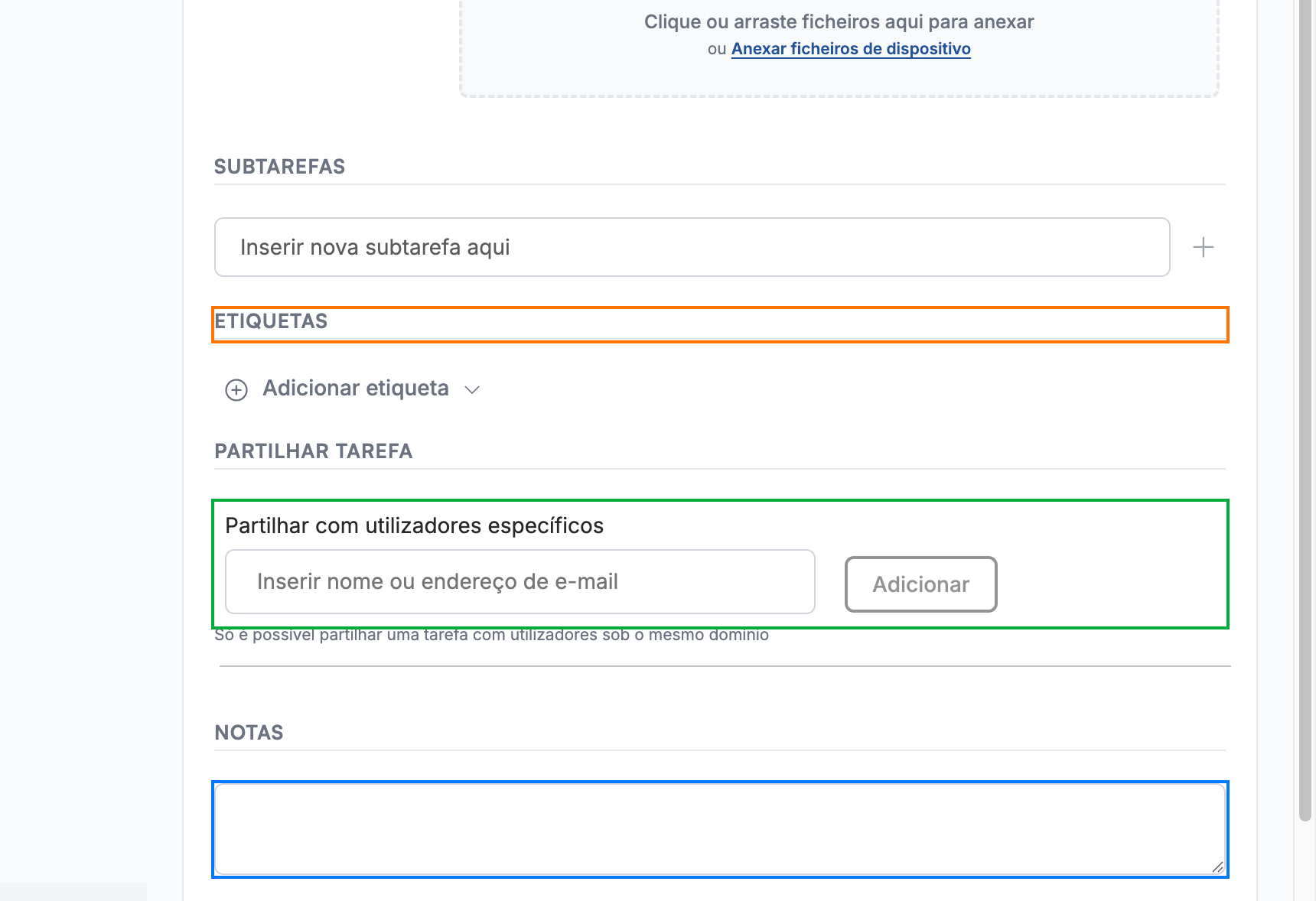Click inside the Notas text area
This screenshot has height=901, width=1316.
720,829
